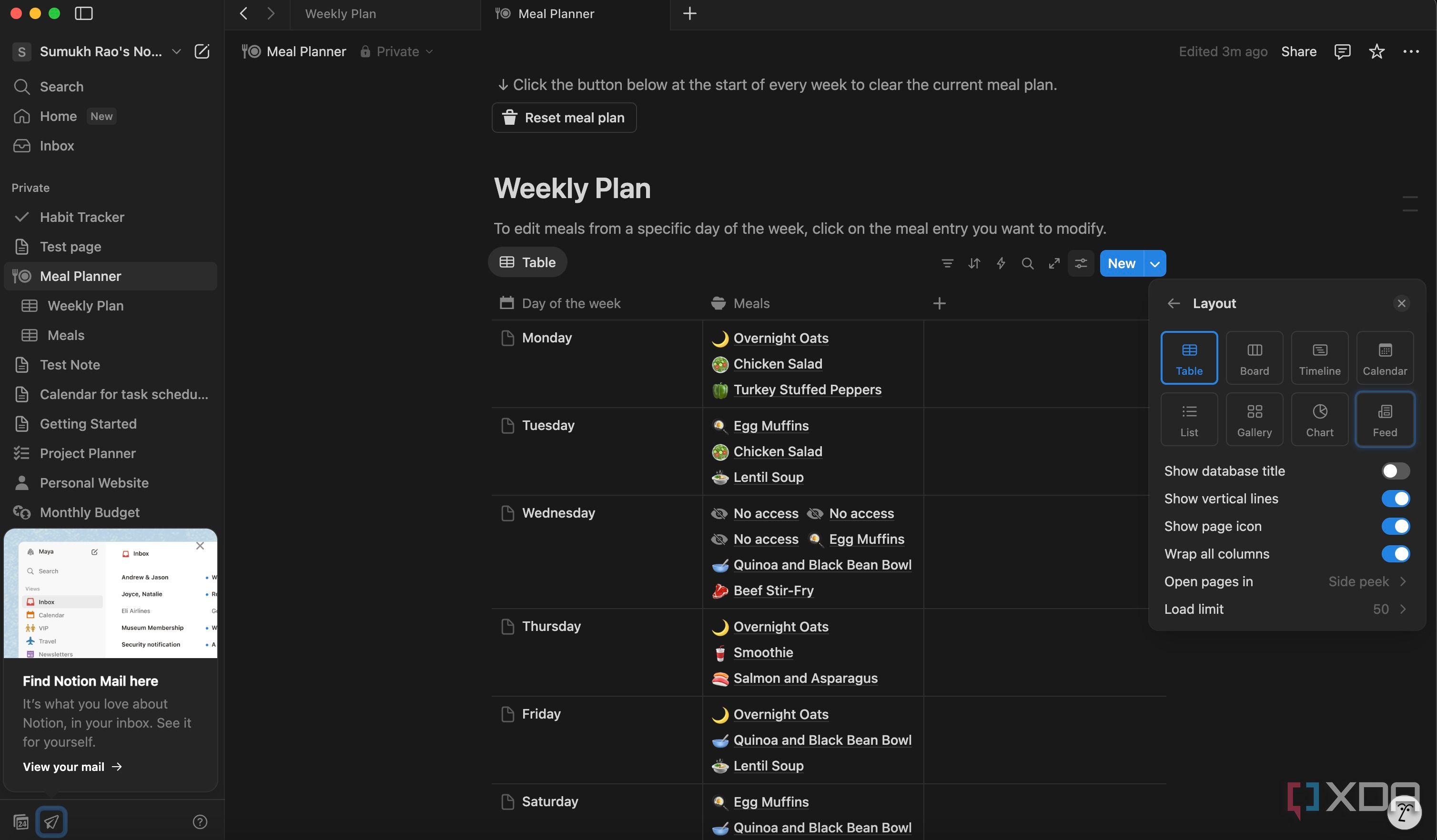Open Meals database under Meal Planner
Image resolution: width=1437 pixels, height=840 pixels.
(110, 335)
